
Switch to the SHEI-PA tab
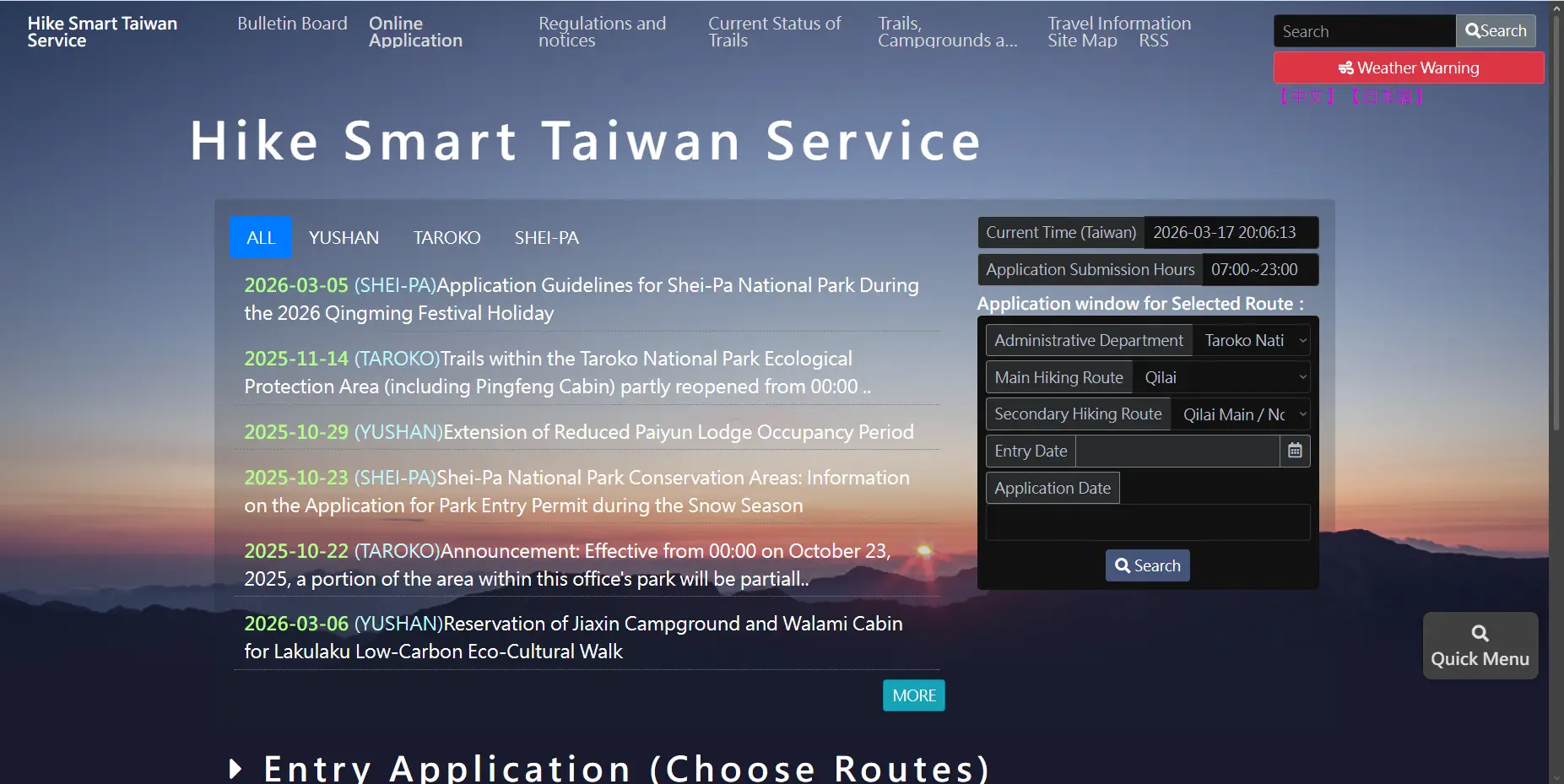point(547,237)
